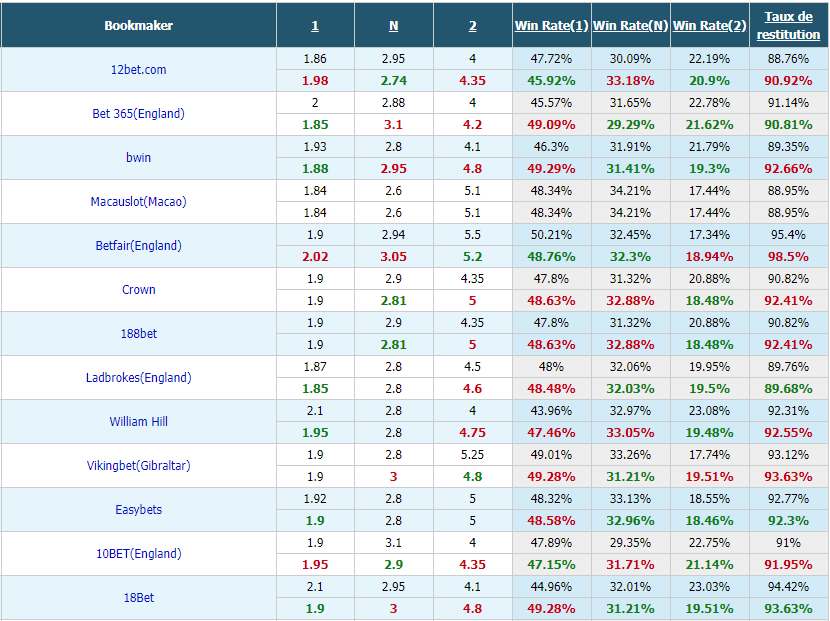The height and width of the screenshot is (621, 830).
Task: Open the Ladbrokes(England) bookmaker link
Action: coord(138,377)
